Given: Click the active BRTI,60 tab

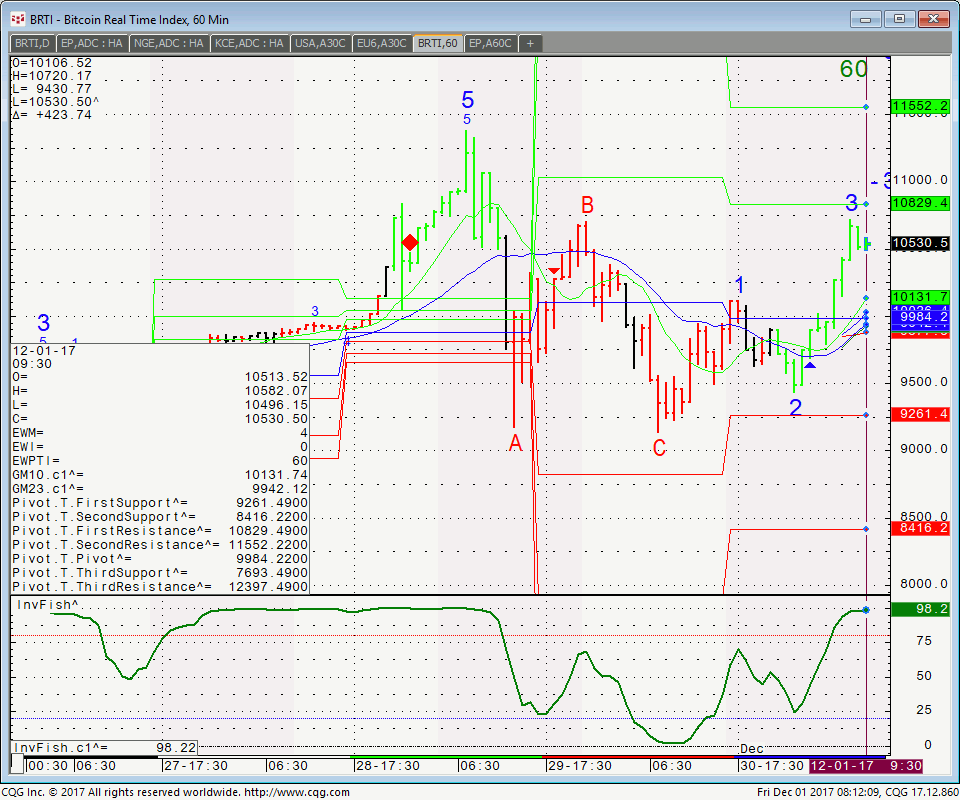Looking at the screenshot, I should 438,43.
